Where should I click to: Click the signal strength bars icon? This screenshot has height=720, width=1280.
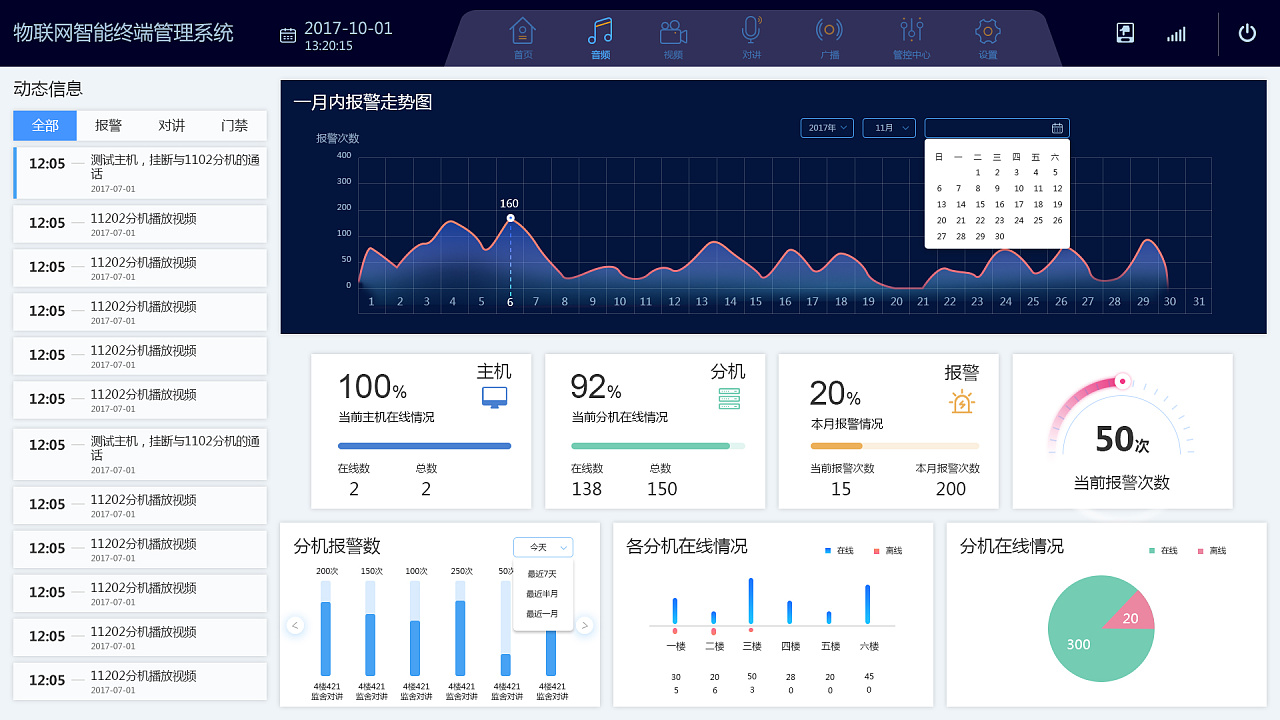coord(1176,33)
